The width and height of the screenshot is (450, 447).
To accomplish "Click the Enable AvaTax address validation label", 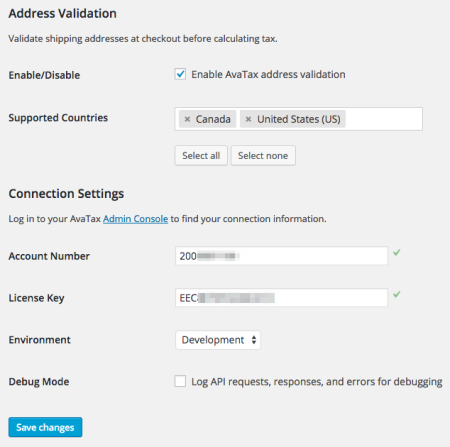I will (x=268, y=74).
